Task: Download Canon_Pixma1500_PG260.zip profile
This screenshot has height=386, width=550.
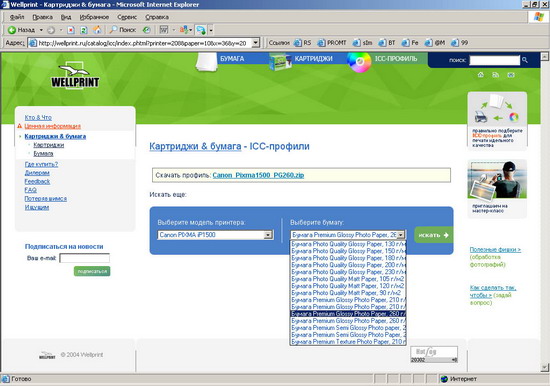Action: click(x=258, y=175)
